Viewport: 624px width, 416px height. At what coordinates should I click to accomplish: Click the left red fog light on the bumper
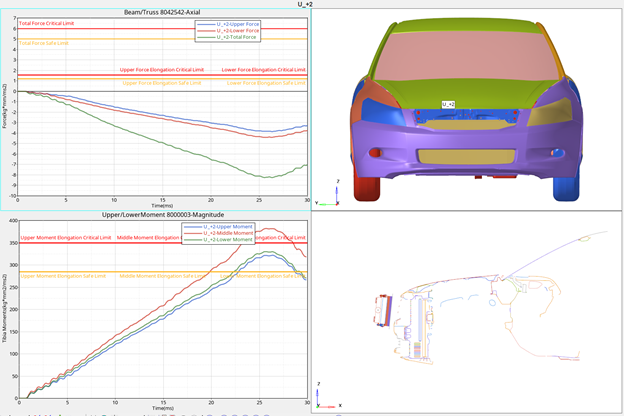click(x=376, y=153)
